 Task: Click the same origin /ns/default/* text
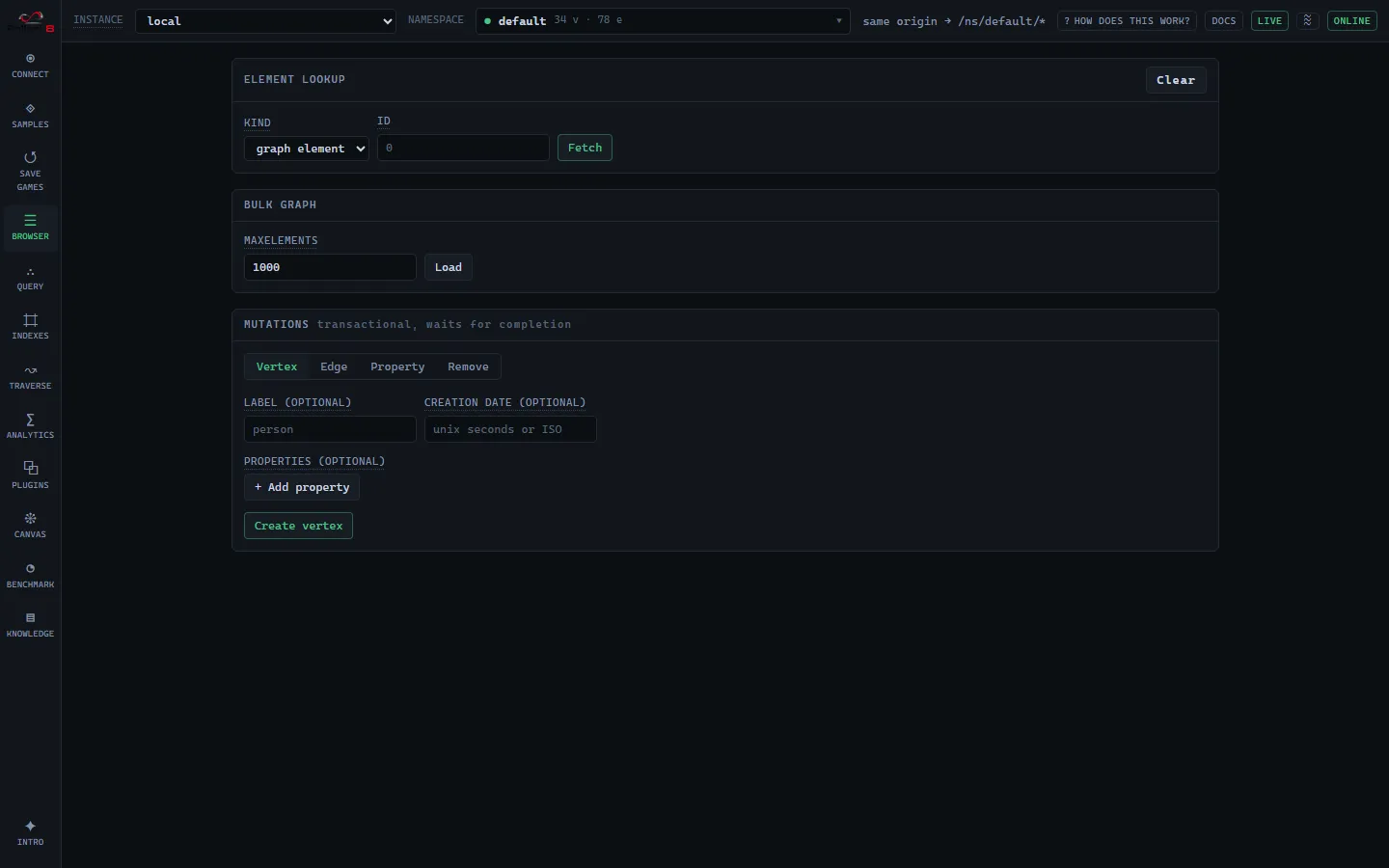(x=954, y=21)
